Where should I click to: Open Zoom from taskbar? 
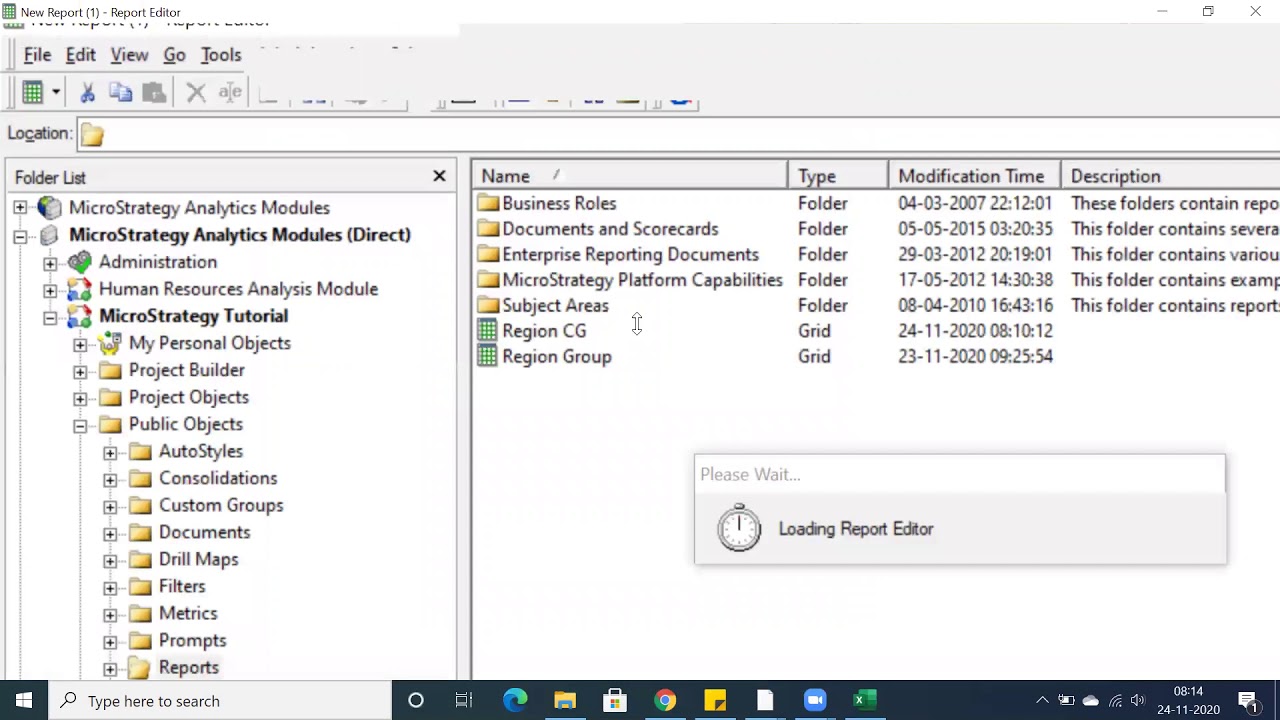(815, 701)
